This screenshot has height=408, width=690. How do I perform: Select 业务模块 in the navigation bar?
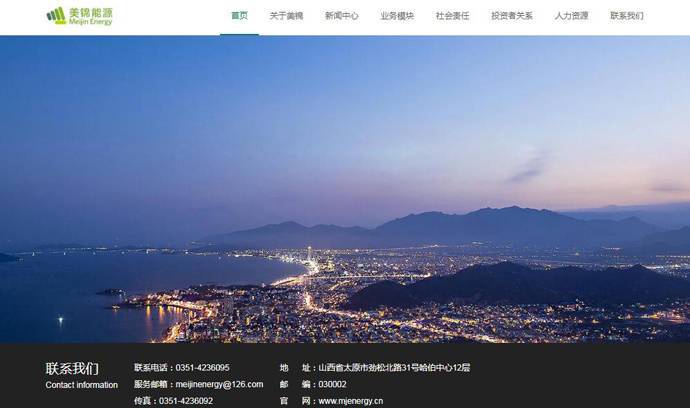[x=397, y=16]
